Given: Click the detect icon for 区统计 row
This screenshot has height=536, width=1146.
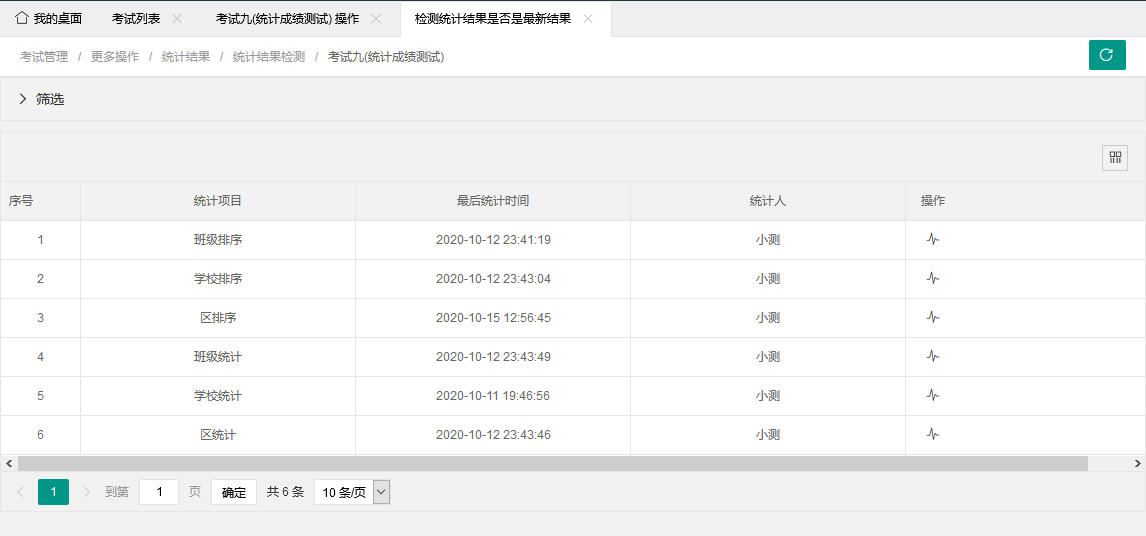Looking at the screenshot, I should point(932,435).
